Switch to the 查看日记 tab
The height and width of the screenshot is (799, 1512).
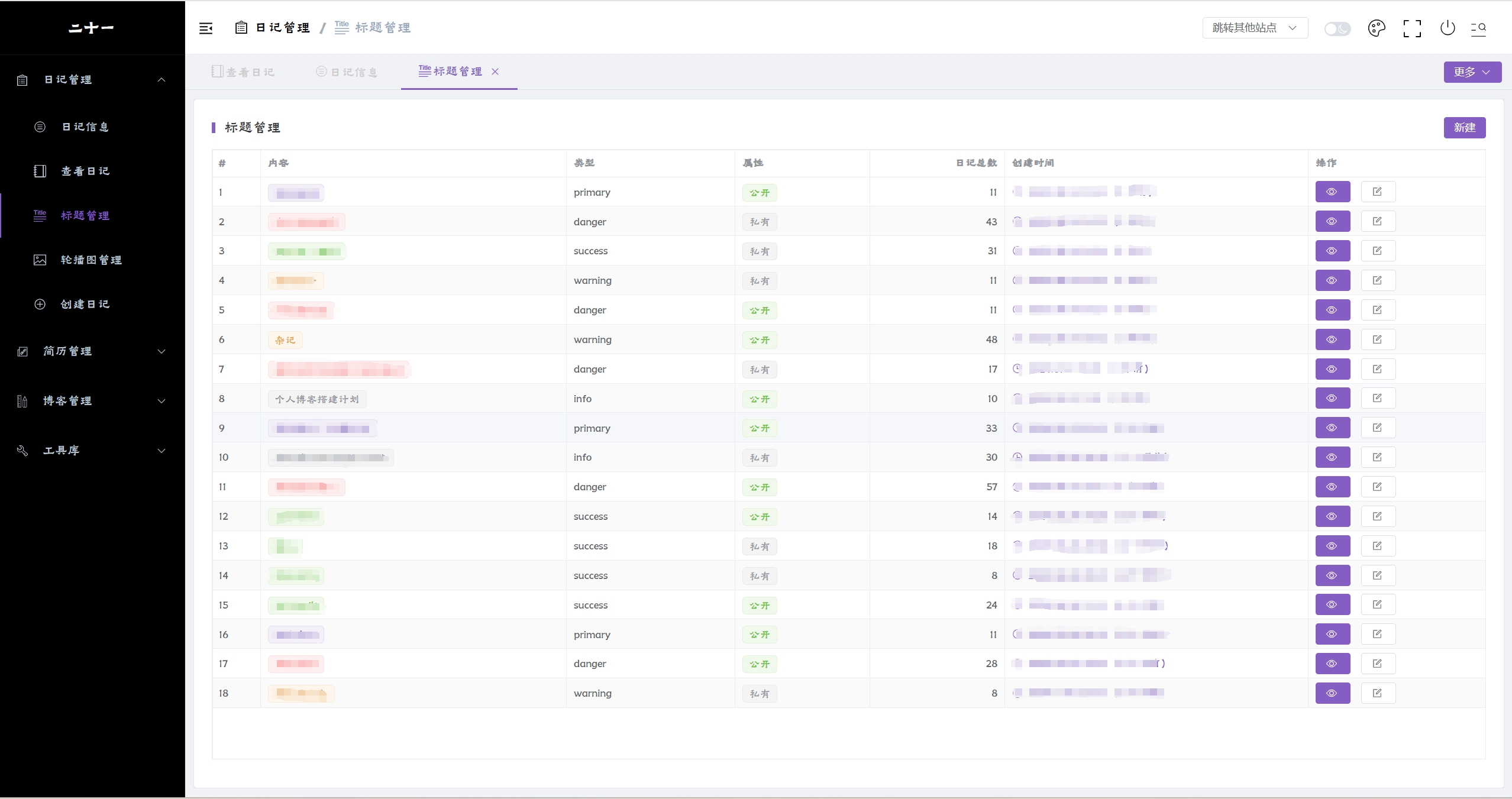(244, 72)
